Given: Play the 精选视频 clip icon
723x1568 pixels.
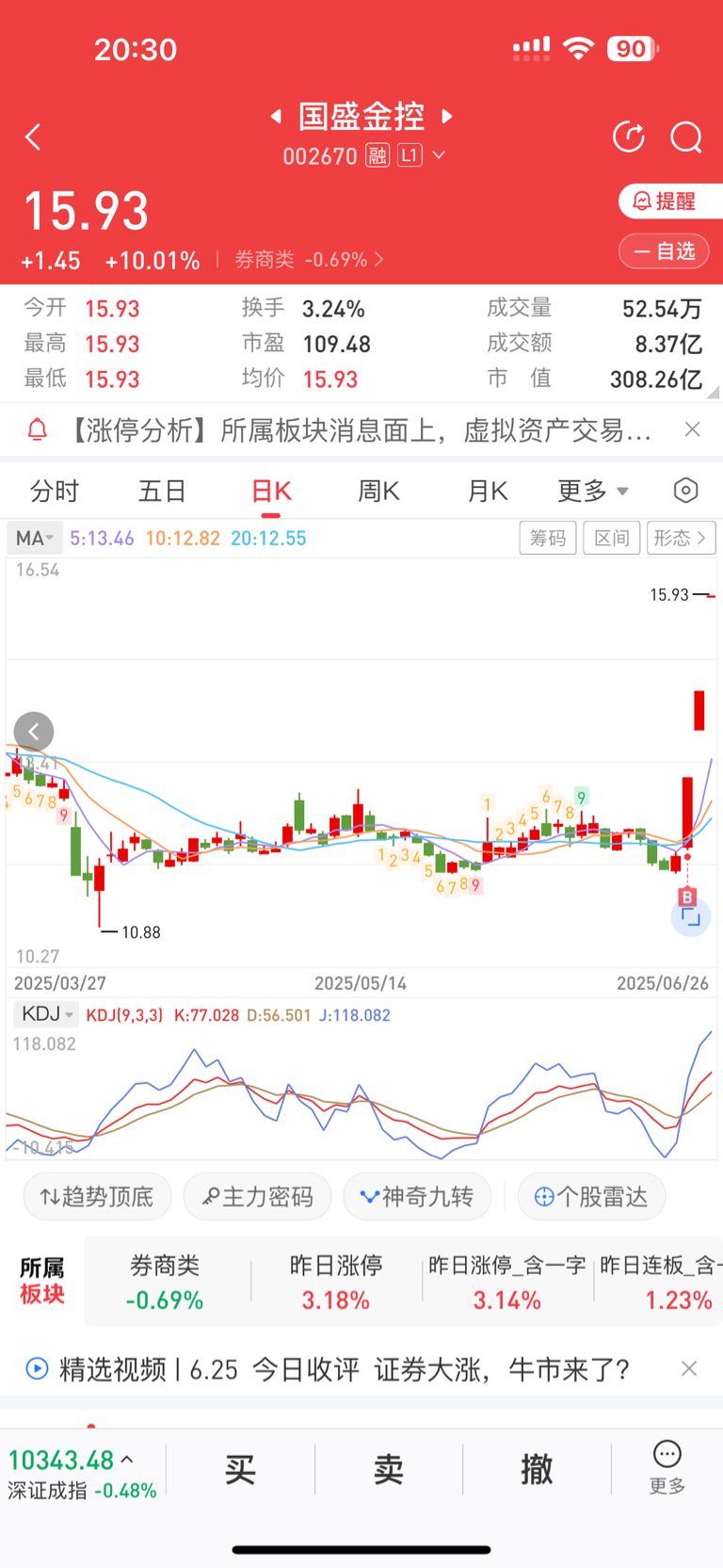Looking at the screenshot, I should [x=37, y=1368].
